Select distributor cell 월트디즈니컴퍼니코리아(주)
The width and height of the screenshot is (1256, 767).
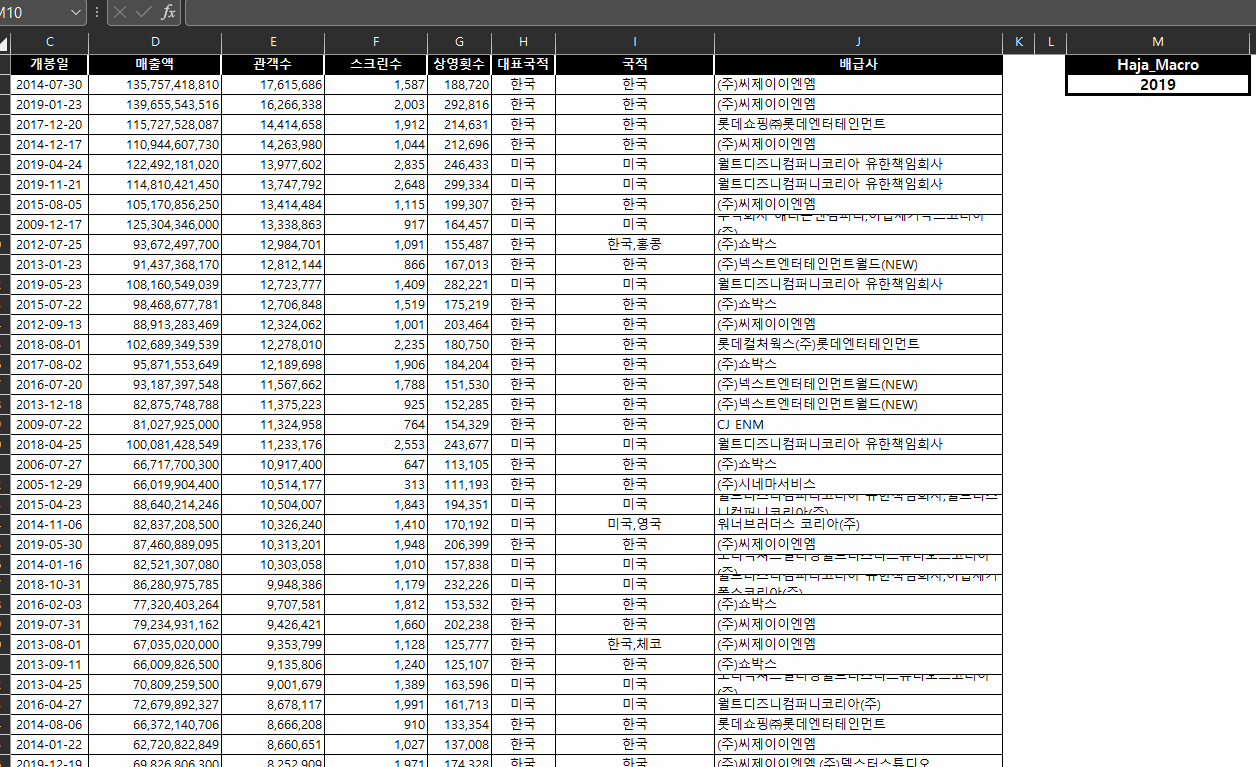point(858,704)
